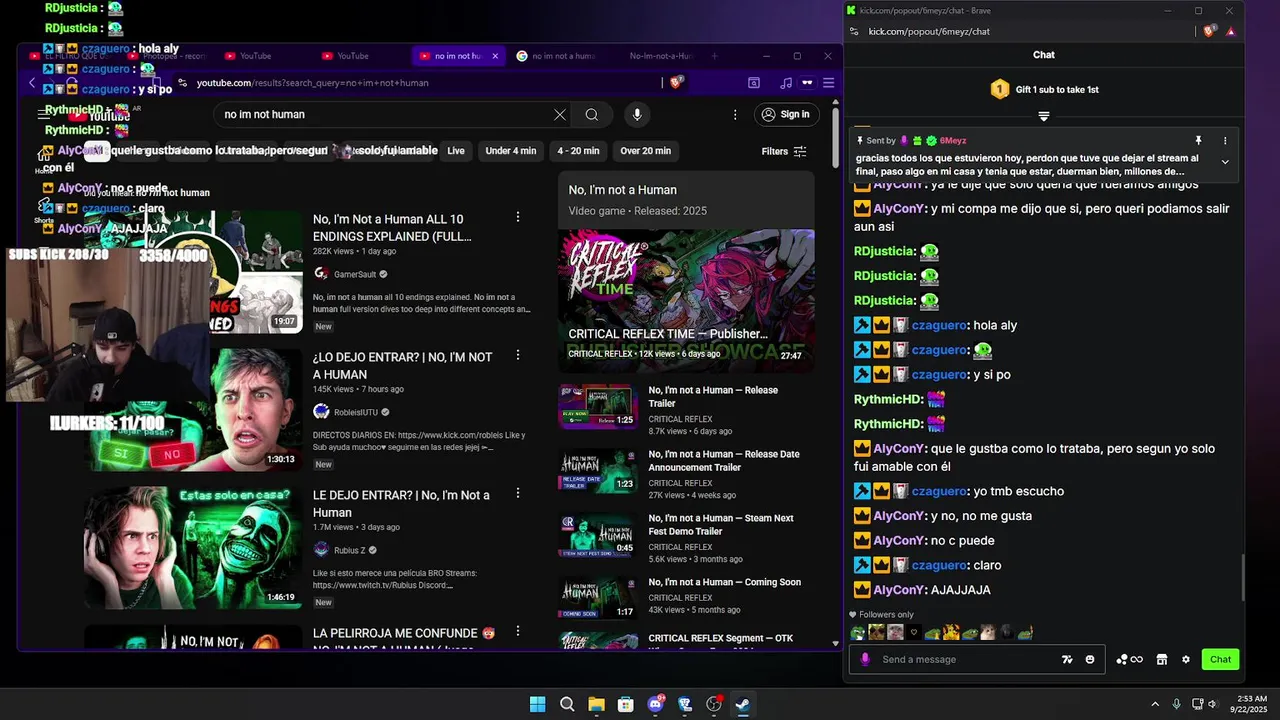The width and height of the screenshot is (1280, 720).
Task: Activate YouTube voice search microphone
Action: click(637, 115)
